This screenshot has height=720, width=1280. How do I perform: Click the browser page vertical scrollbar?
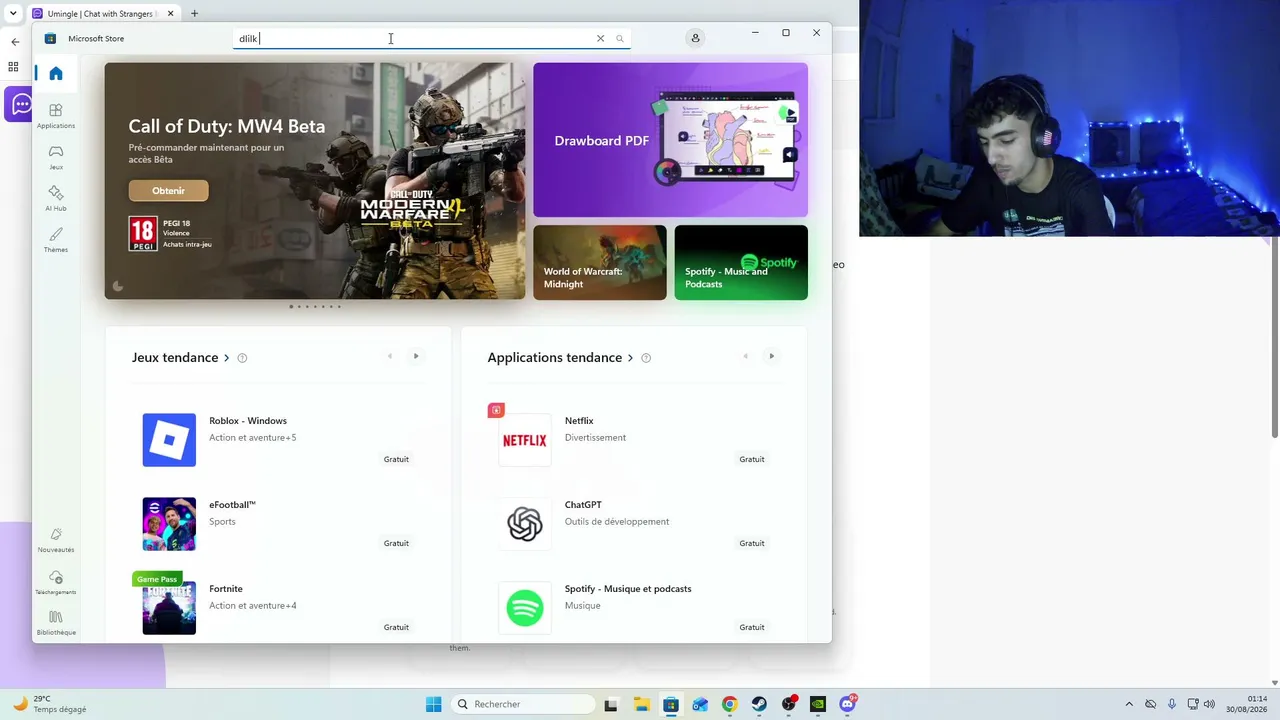1274,340
